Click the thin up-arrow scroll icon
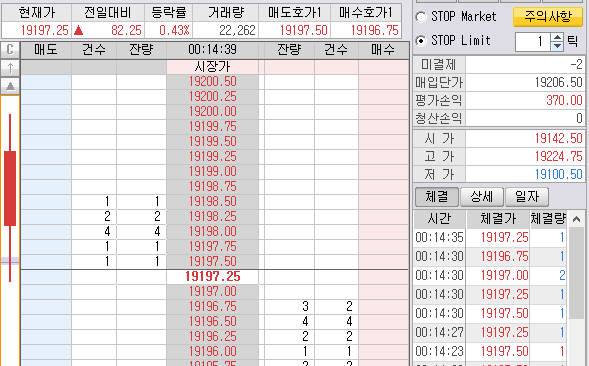This screenshot has width=589, height=366. (10, 68)
